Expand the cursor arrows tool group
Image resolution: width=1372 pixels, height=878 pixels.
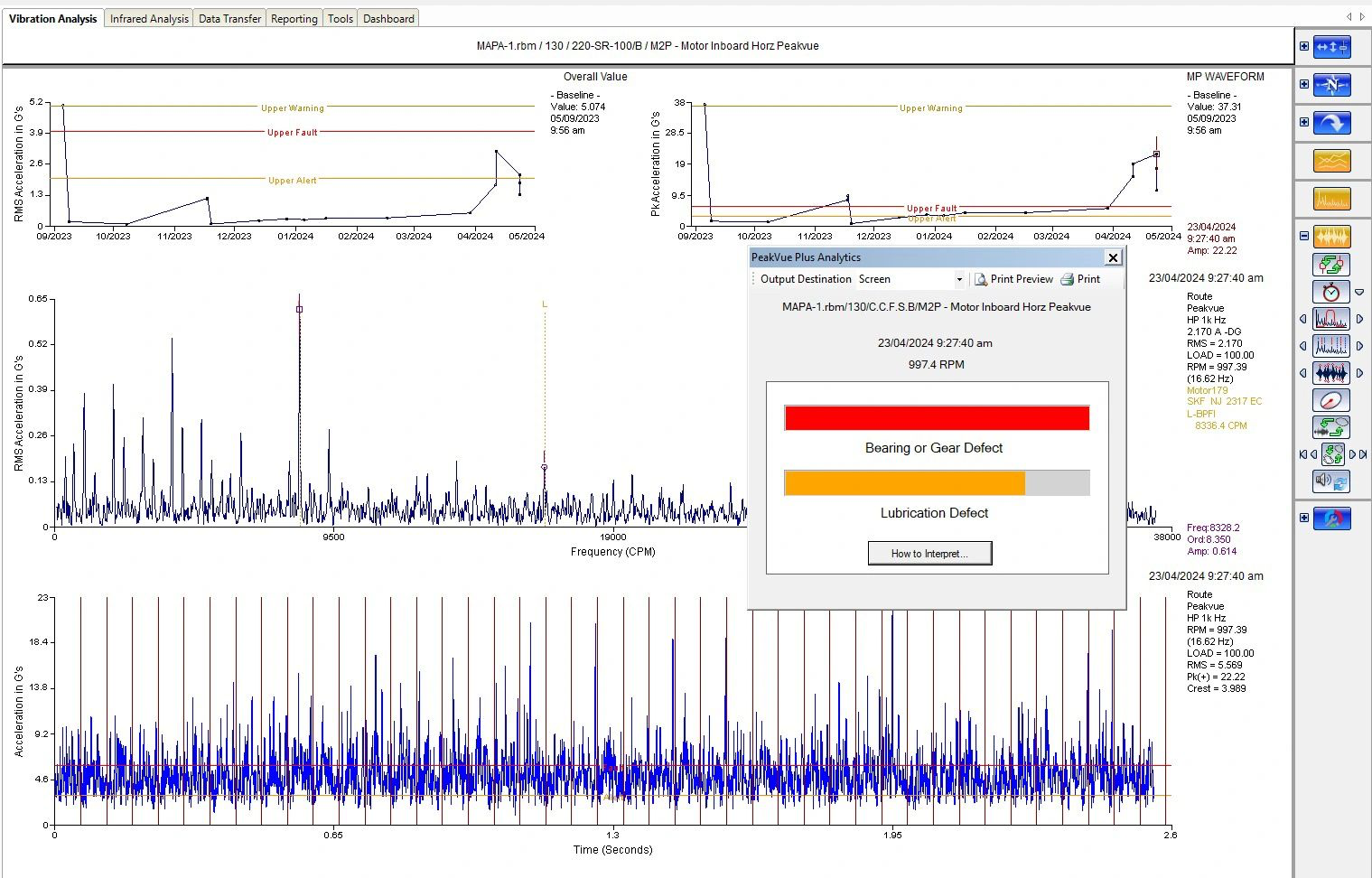click(x=1304, y=46)
